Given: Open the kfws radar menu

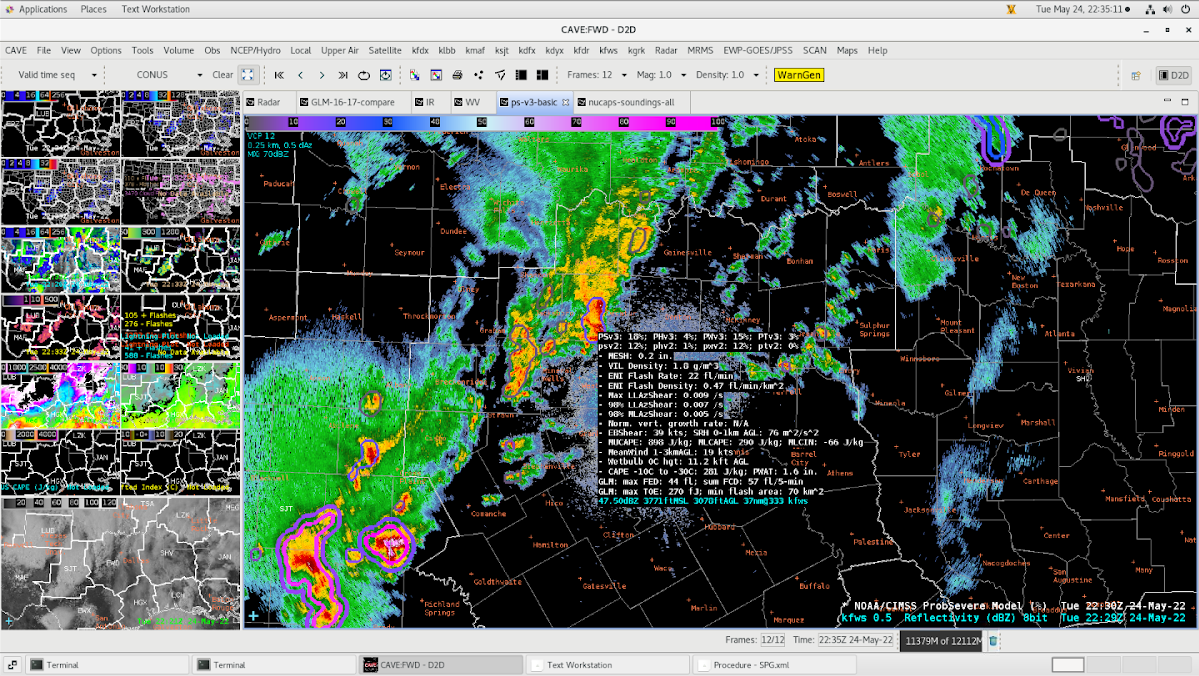Looking at the screenshot, I should pos(608,50).
